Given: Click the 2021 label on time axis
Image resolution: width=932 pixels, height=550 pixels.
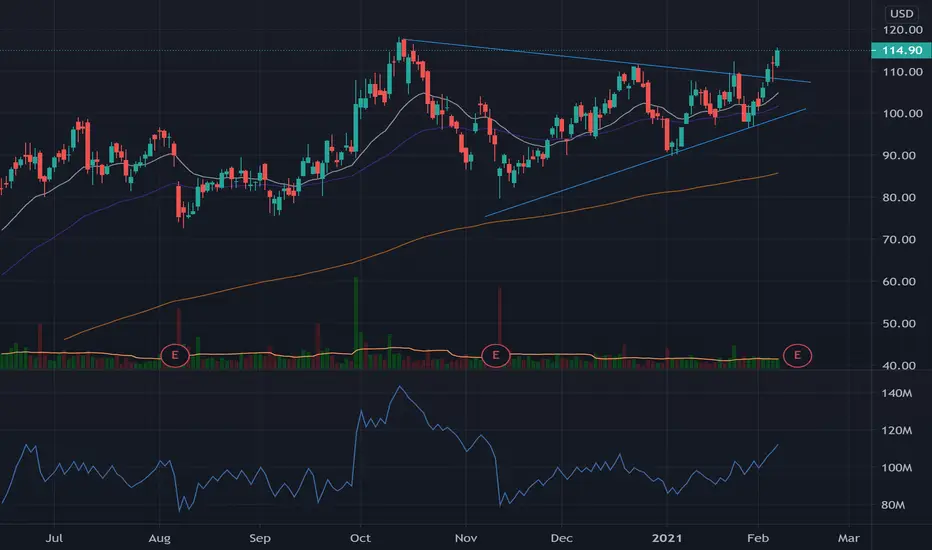Looking at the screenshot, I should tap(667, 538).
